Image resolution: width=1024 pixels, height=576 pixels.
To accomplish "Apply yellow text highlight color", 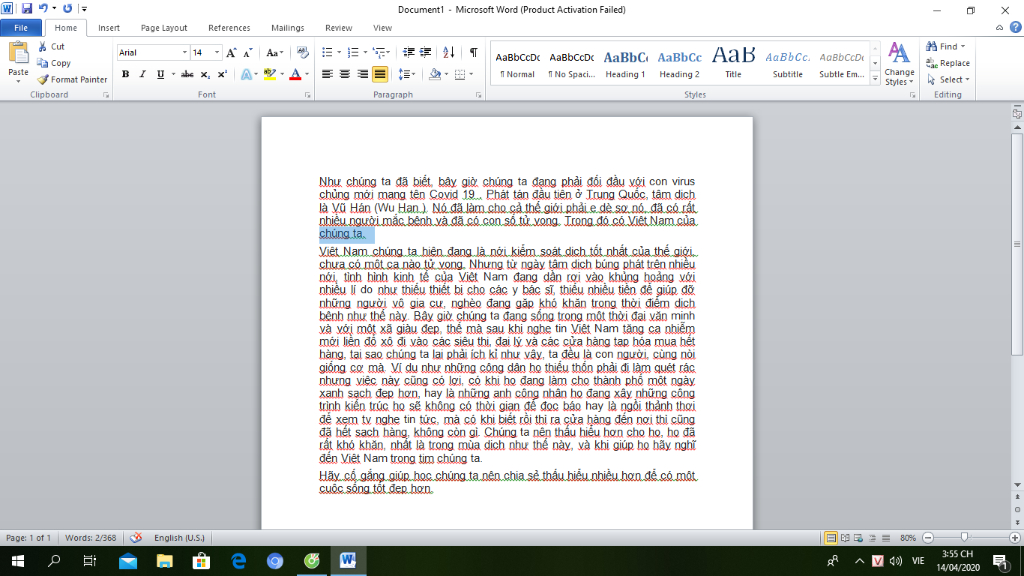I will [x=269, y=74].
